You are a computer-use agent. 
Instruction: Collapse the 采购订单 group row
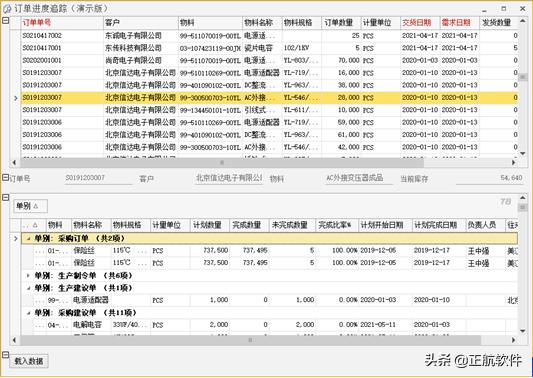(x=29, y=239)
